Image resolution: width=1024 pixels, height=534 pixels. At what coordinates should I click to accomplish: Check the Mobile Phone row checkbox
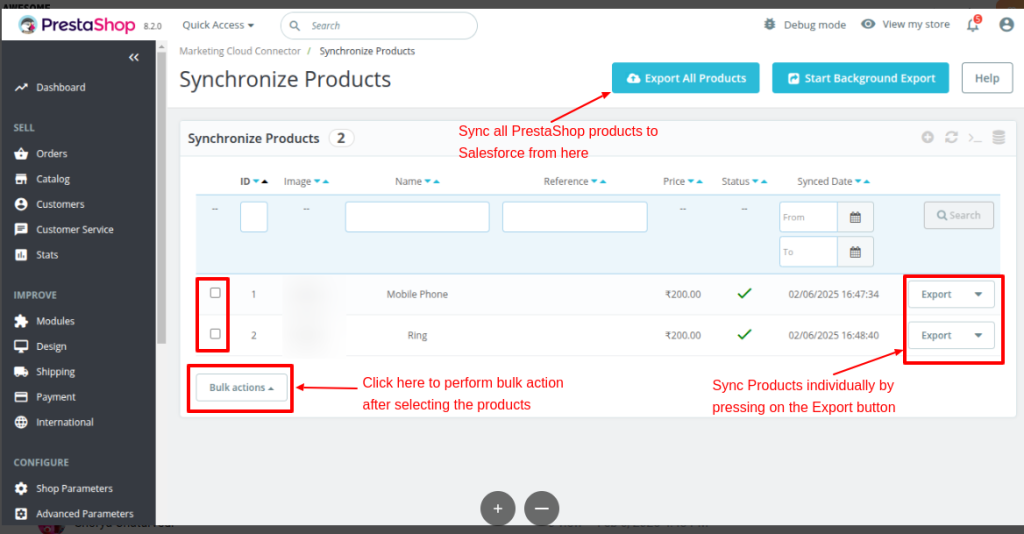[x=215, y=293]
